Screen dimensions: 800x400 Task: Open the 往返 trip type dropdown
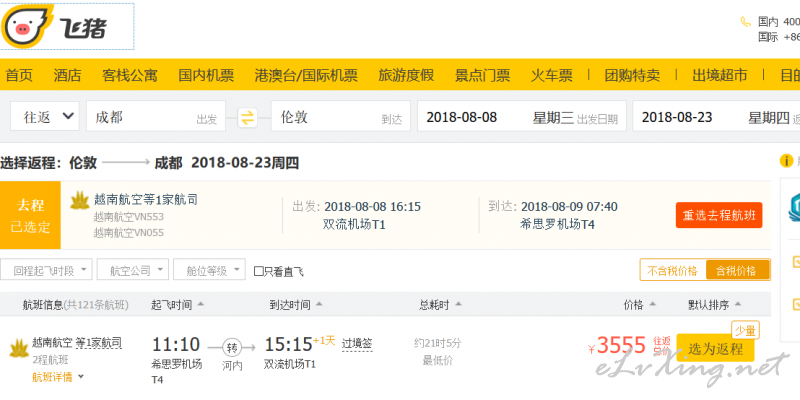click(45, 117)
